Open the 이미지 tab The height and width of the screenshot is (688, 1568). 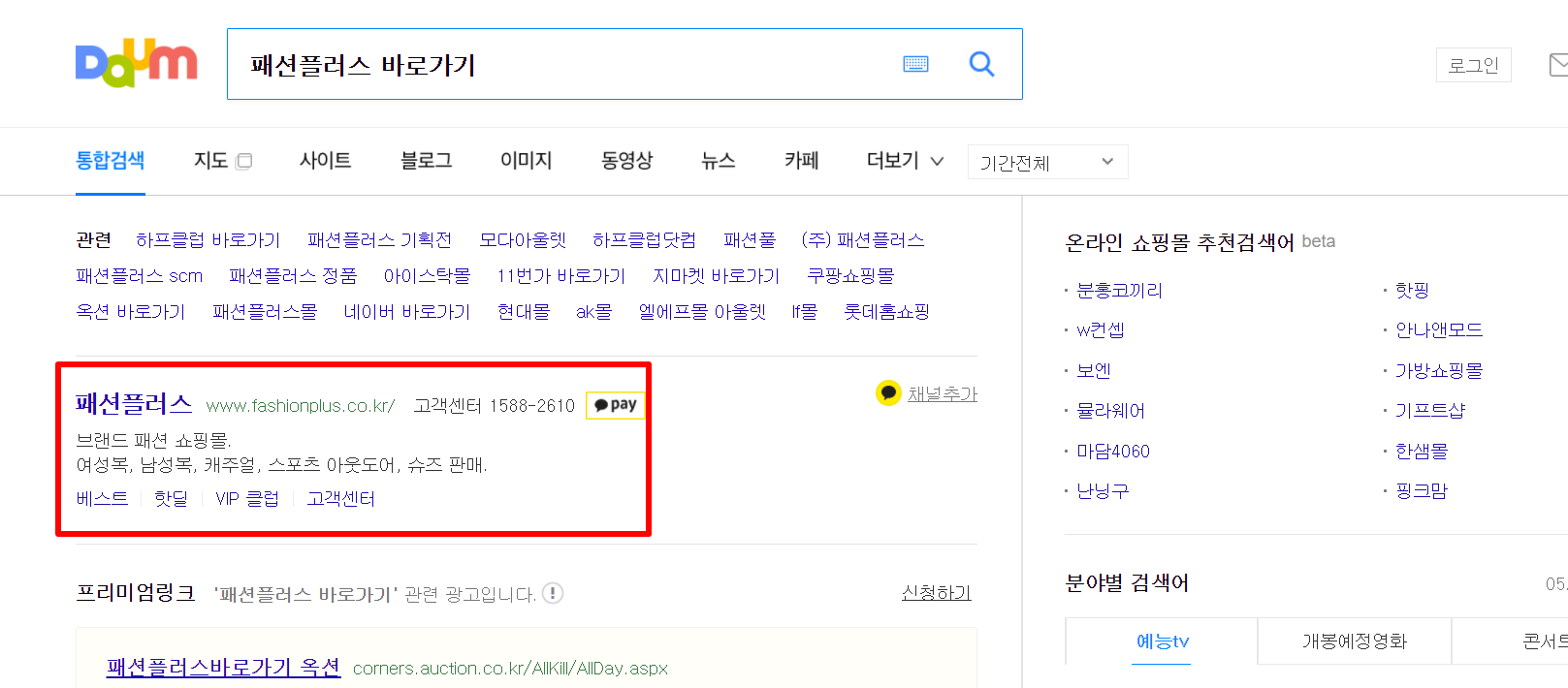[x=527, y=161]
